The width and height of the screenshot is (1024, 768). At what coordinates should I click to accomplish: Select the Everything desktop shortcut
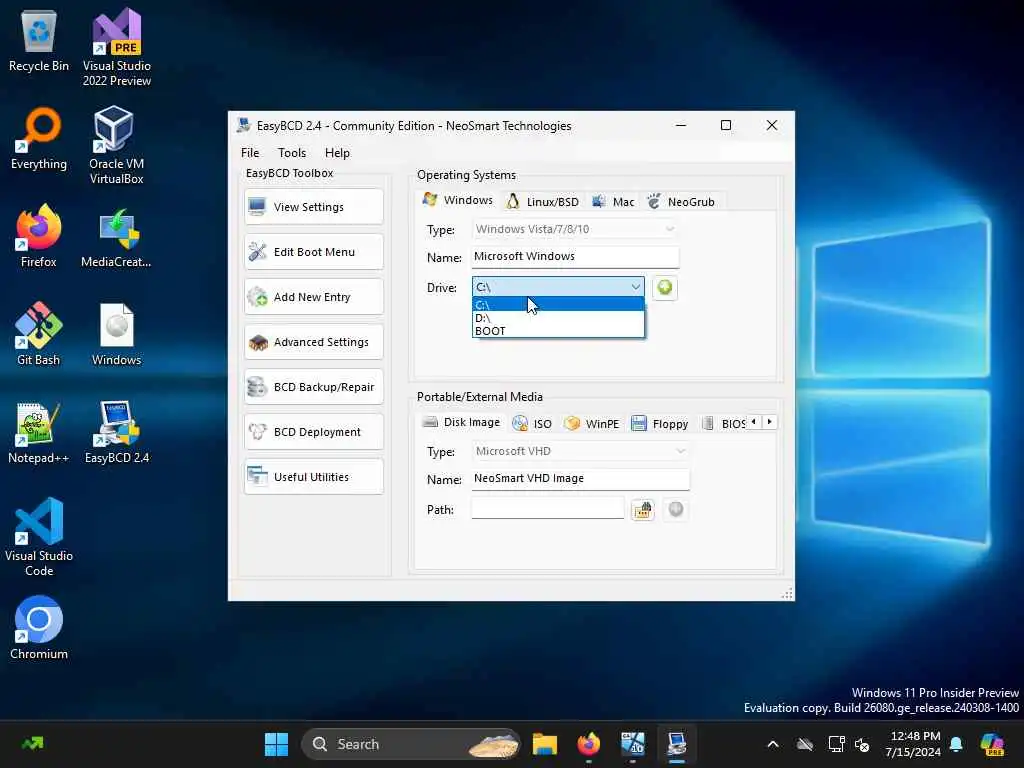(39, 139)
